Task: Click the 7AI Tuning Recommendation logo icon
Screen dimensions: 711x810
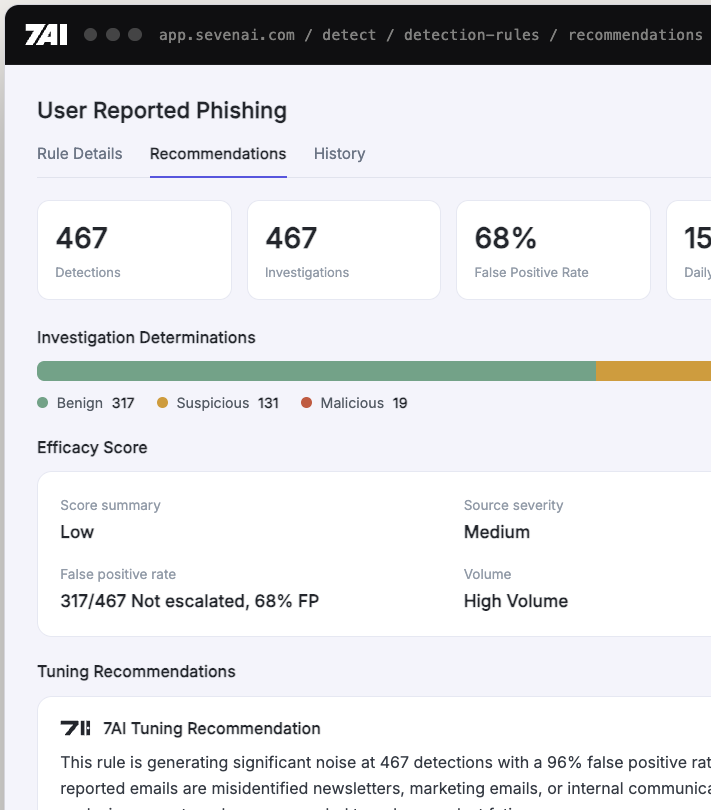Action: 75,728
